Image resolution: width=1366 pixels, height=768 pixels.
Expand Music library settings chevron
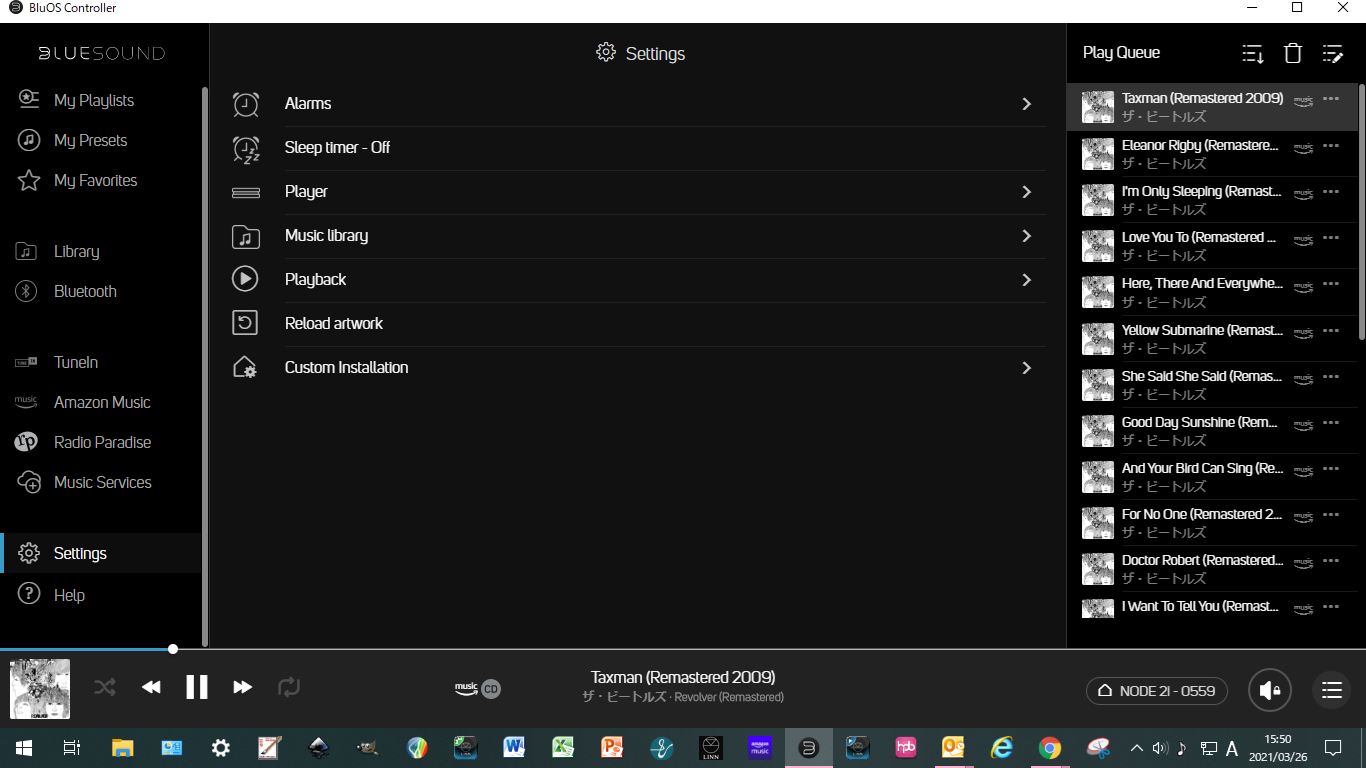(x=1026, y=236)
